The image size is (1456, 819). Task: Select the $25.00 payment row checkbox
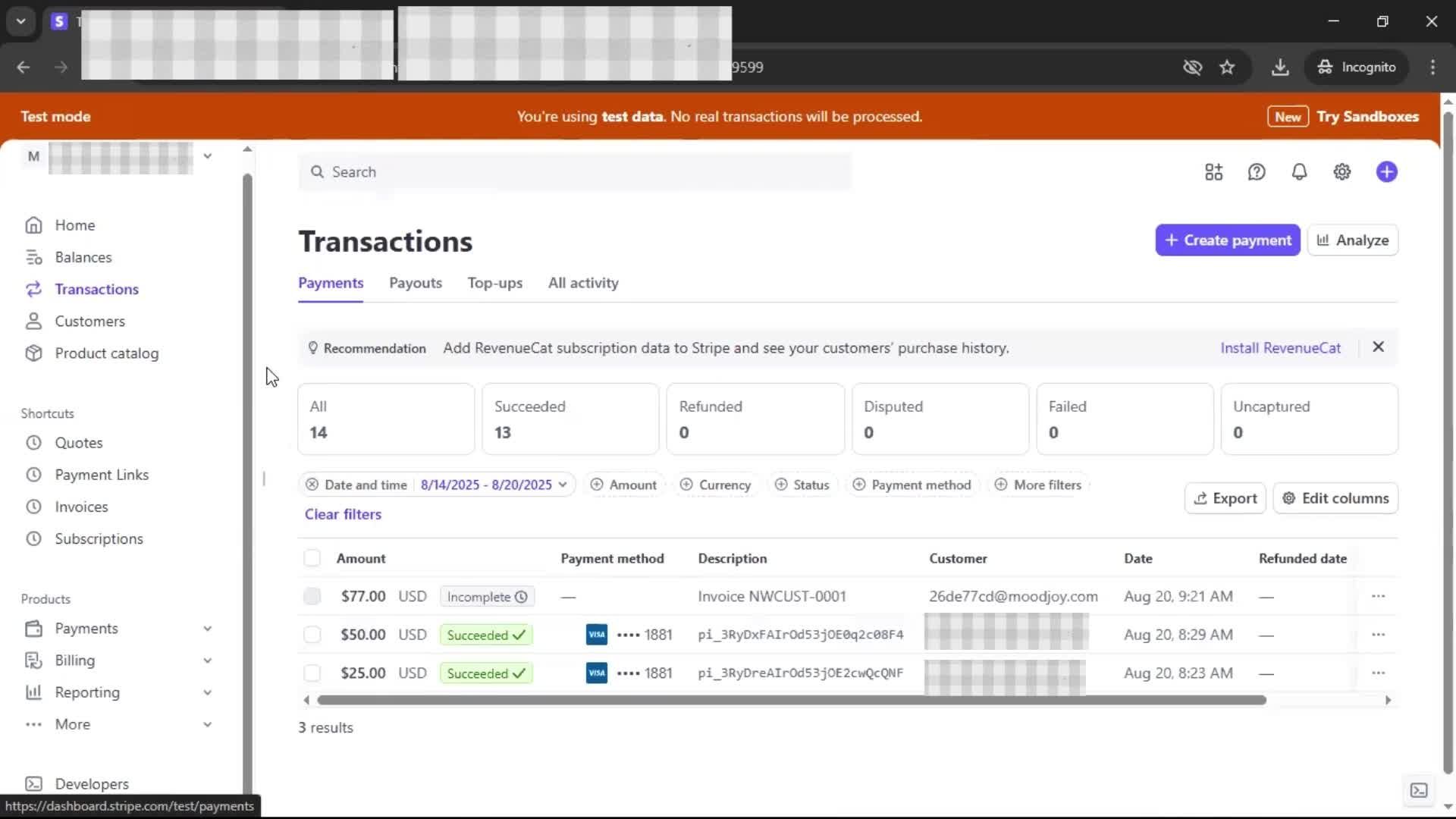click(312, 673)
